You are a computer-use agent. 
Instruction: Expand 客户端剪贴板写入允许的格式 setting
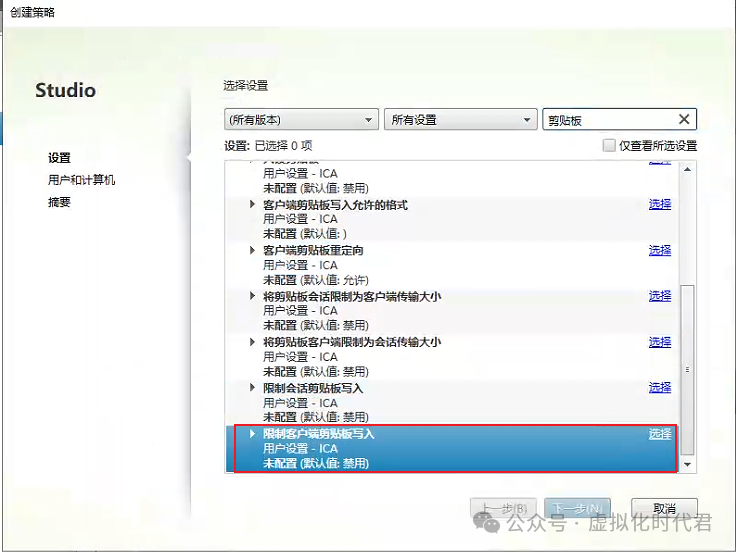click(252, 204)
